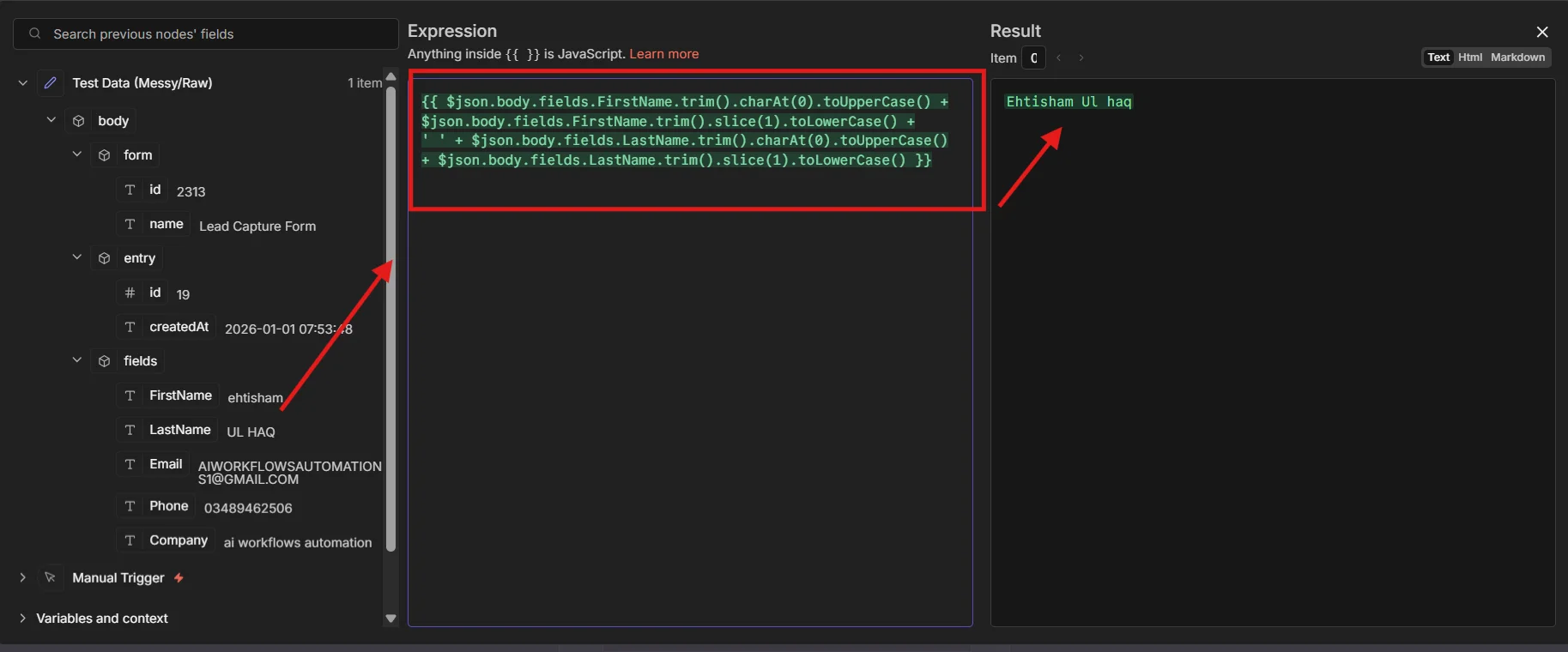Click the form id value '2313'
This screenshot has width=1568, height=652.
tap(191, 192)
